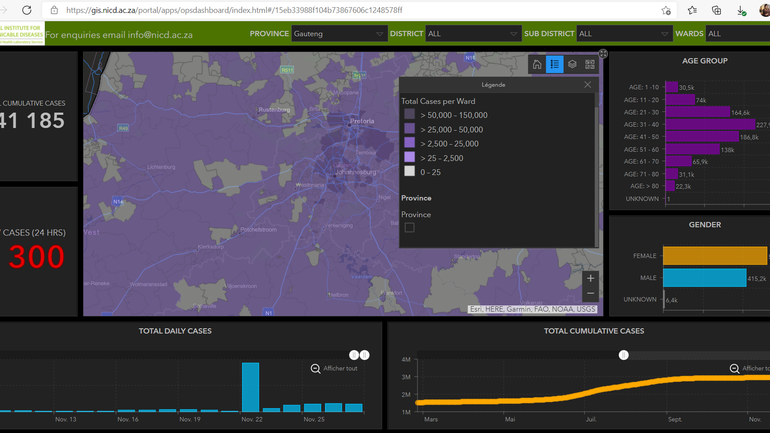Click the map Home extent icon
This screenshot has width=770, height=433.
(537, 64)
